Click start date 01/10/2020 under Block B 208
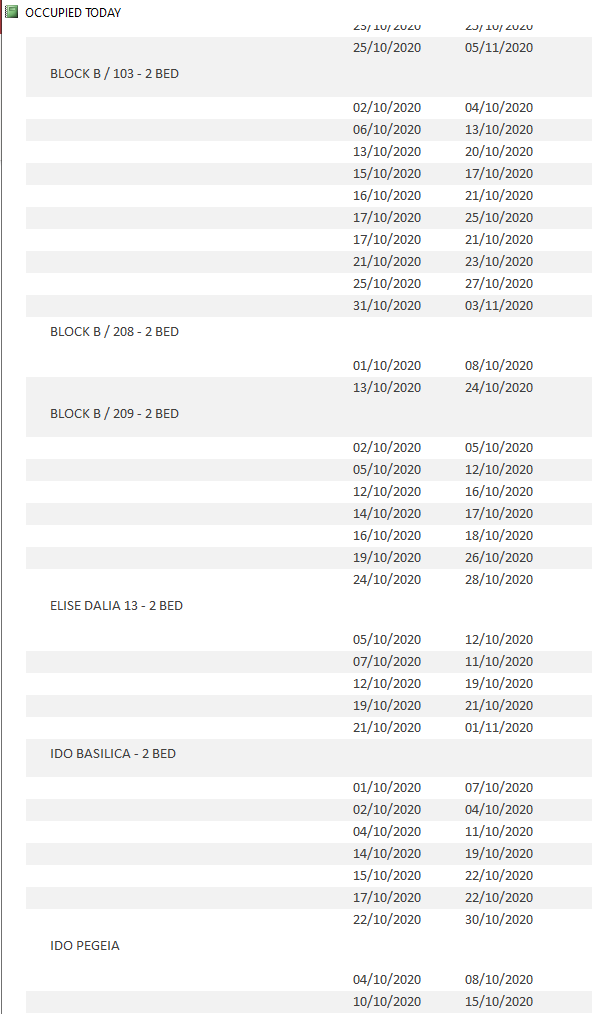 click(387, 366)
